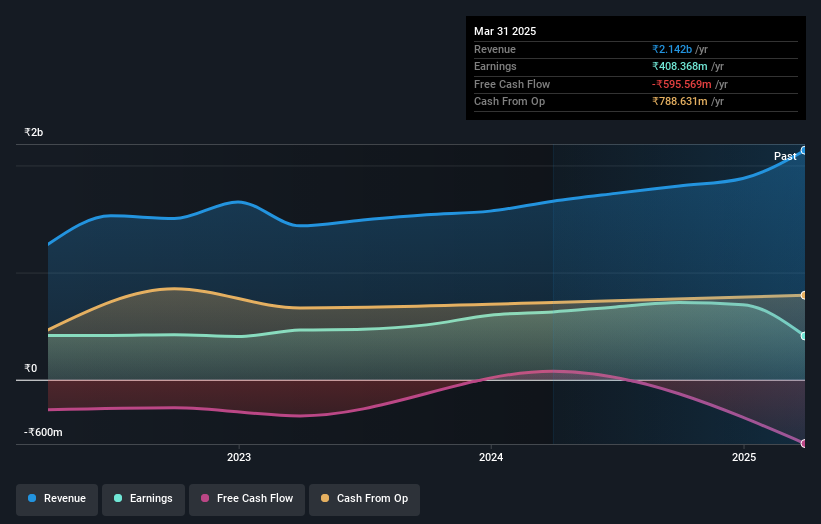This screenshot has width=821, height=524.
Task: Toggle the Revenue series legend button
Action: tap(57, 499)
